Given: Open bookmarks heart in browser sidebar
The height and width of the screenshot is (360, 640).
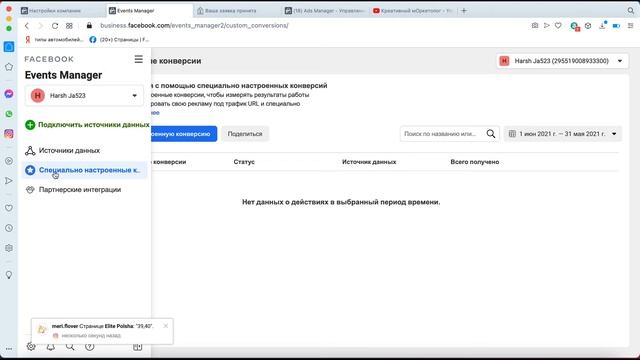Looking at the screenshot, I should [9, 208].
